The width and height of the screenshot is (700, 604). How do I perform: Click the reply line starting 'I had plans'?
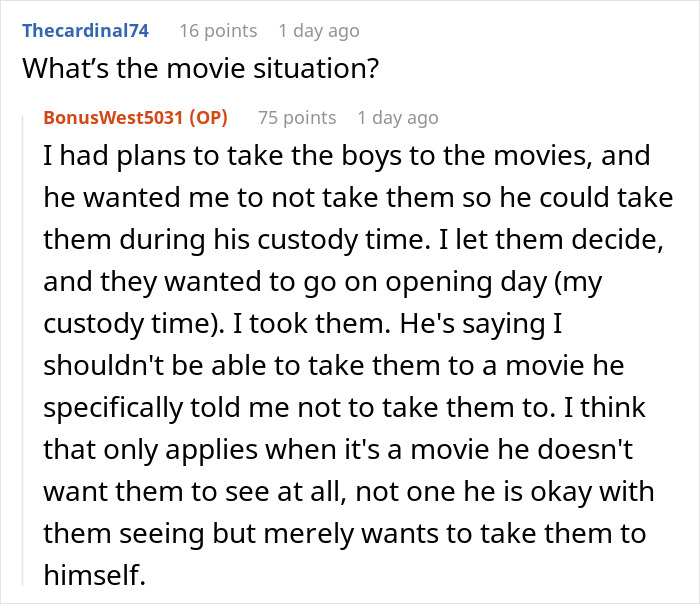click(346, 156)
